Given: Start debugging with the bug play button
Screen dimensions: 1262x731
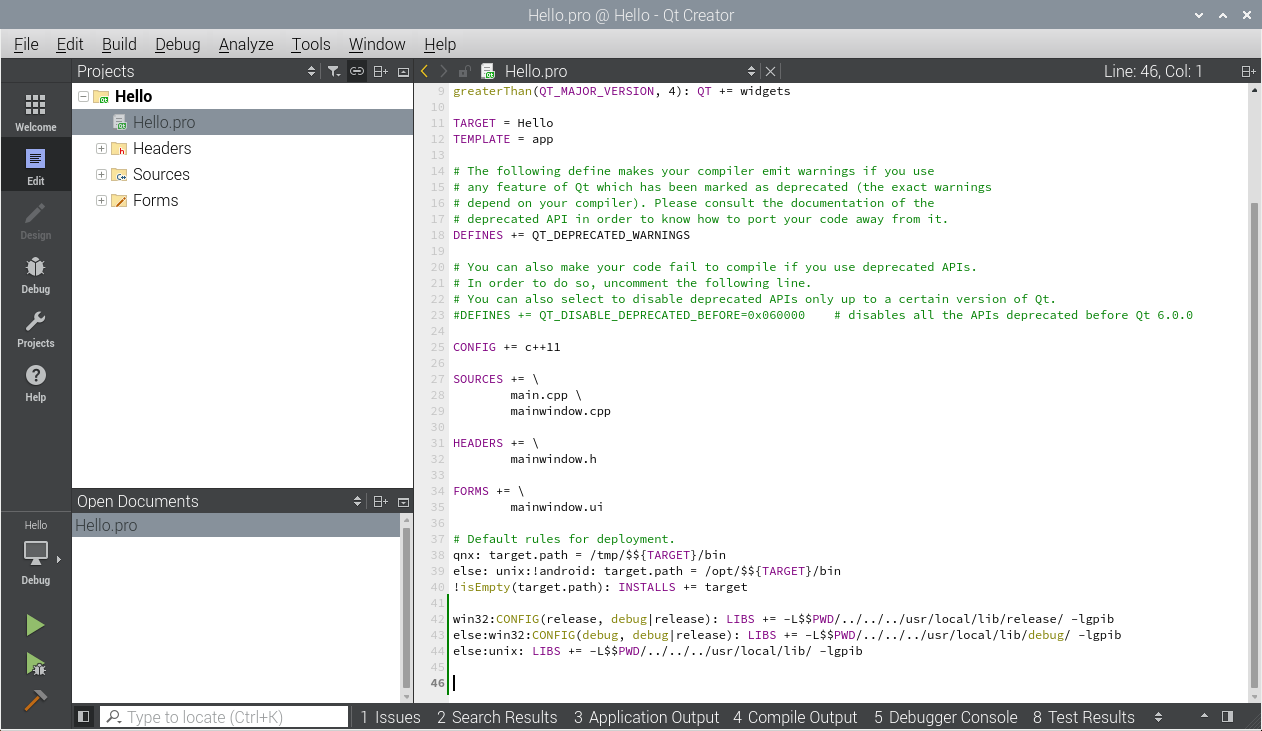Looking at the screenshot, I should point(35,663).
